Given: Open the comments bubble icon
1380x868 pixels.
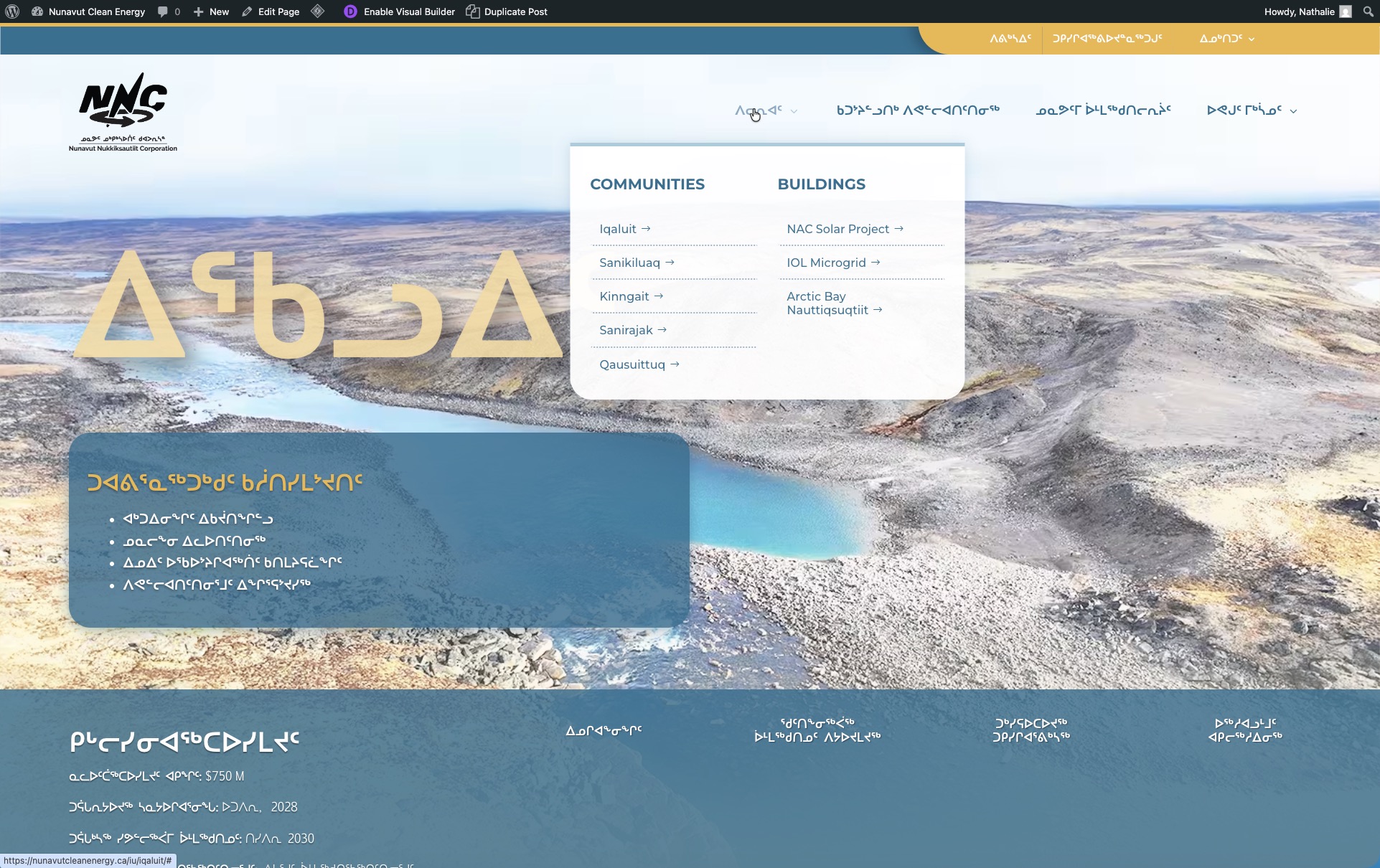Looking at the screenshot, I should (x=163, y=11).
